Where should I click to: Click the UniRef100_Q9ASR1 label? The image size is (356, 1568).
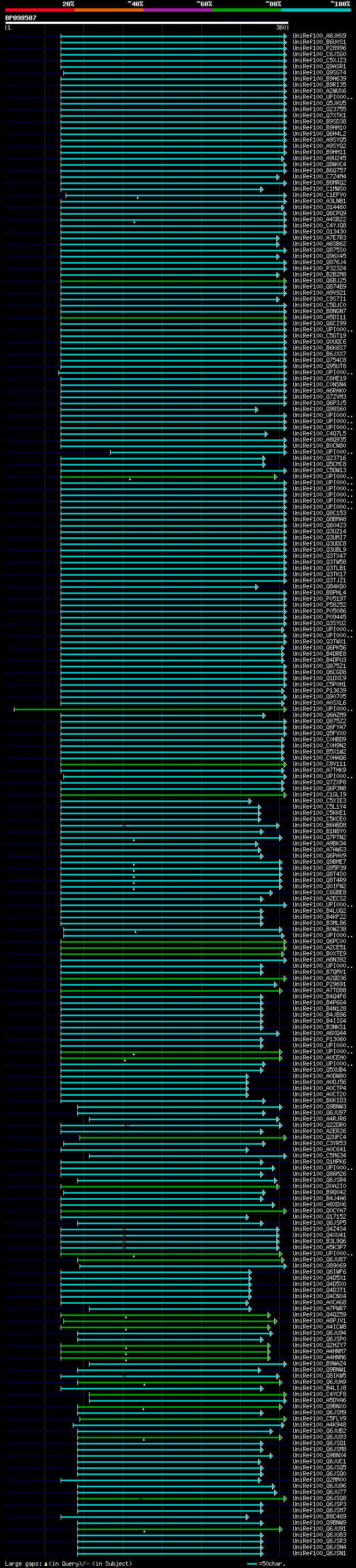click(319, 66)
